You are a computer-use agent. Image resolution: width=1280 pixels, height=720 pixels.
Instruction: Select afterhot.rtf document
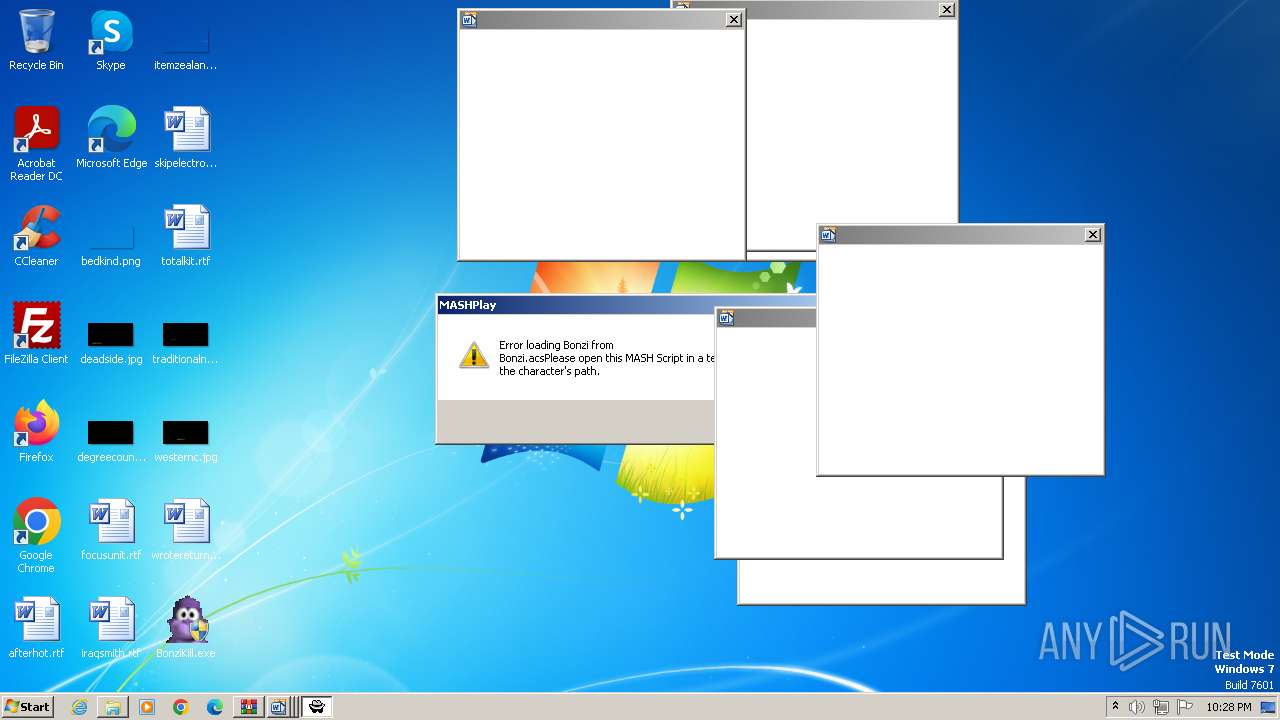(36, 628)
